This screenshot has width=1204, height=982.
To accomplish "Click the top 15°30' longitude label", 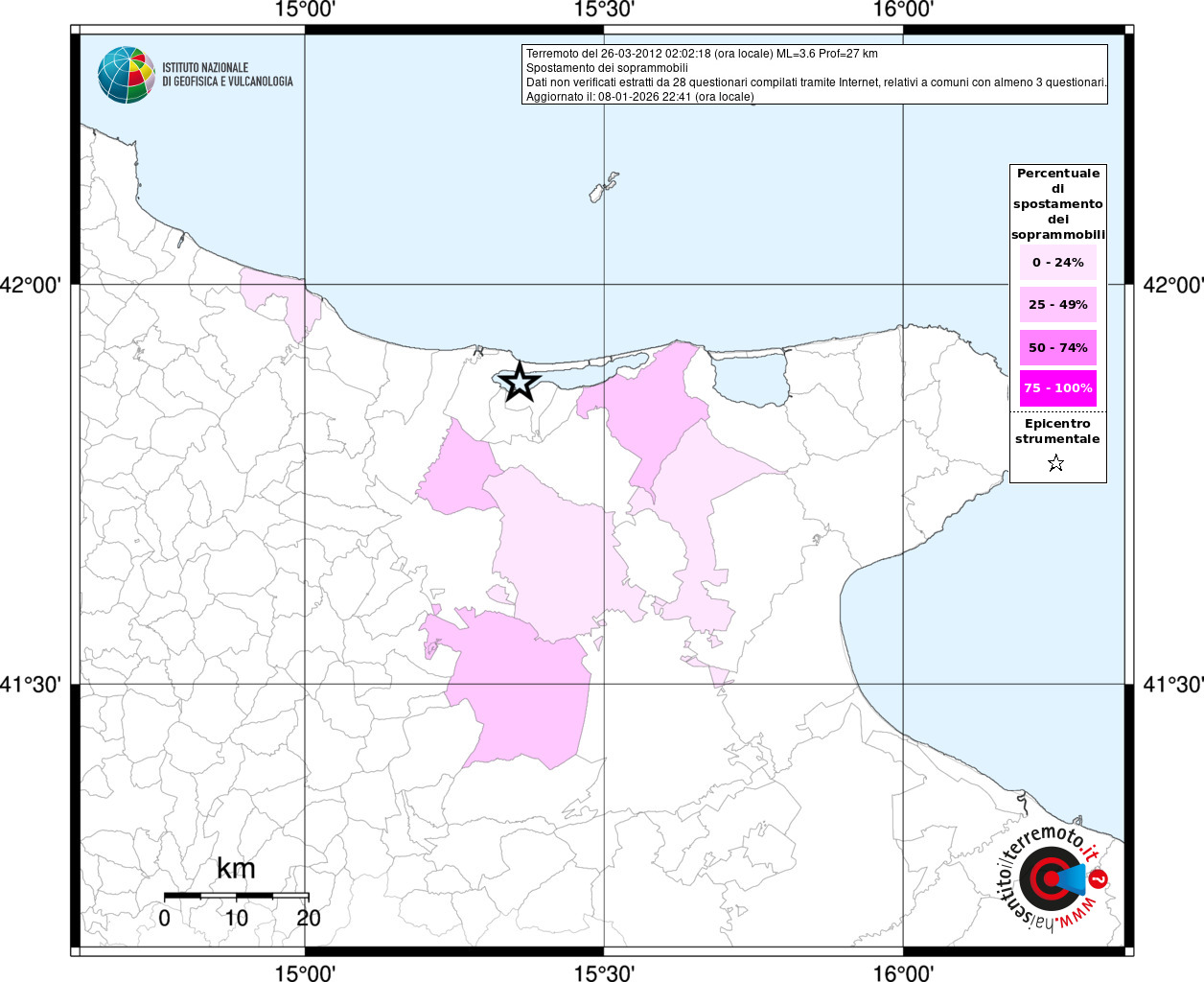I will coord(604,10).
